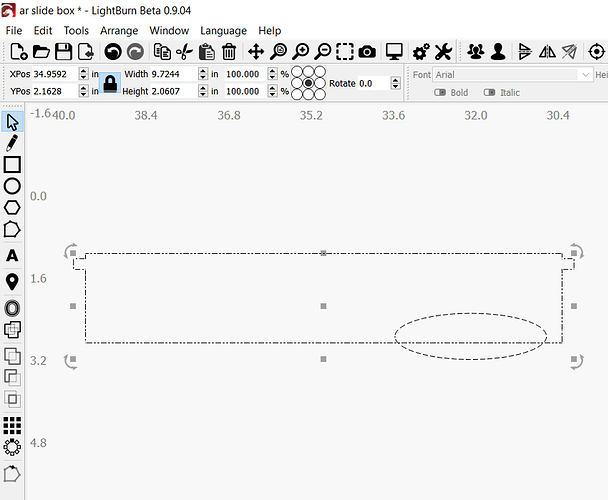The image size is (608, 500).
Task: Import file icon in toolbar
Action: click(x=86, y=51)
